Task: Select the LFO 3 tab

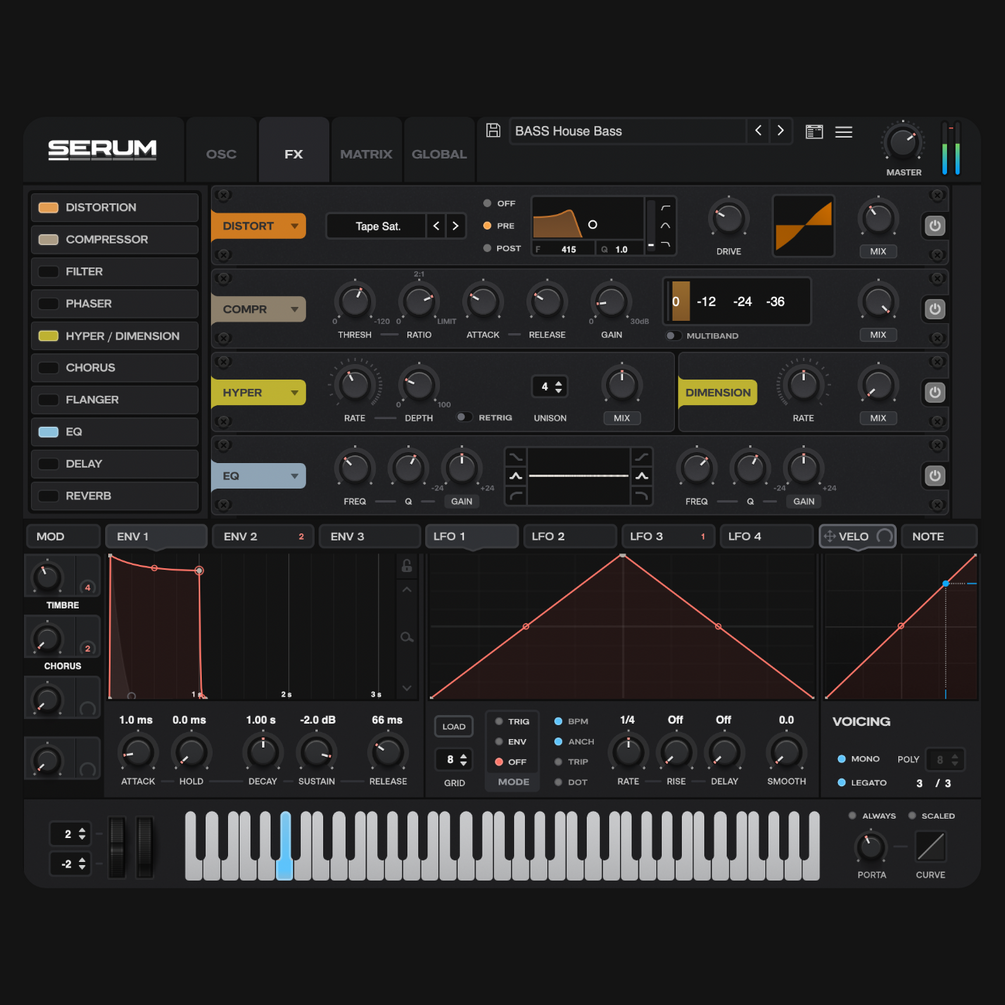Action: pyautogui.click(x=668, y=536)
